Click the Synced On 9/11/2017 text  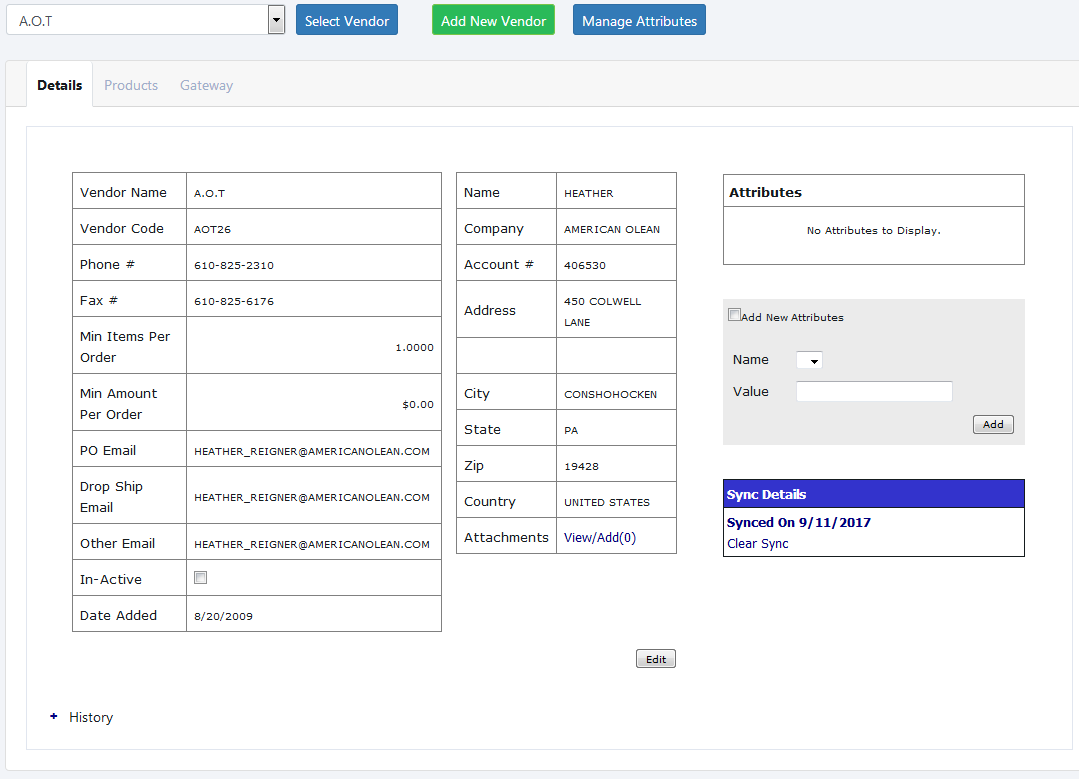point(799,522)
